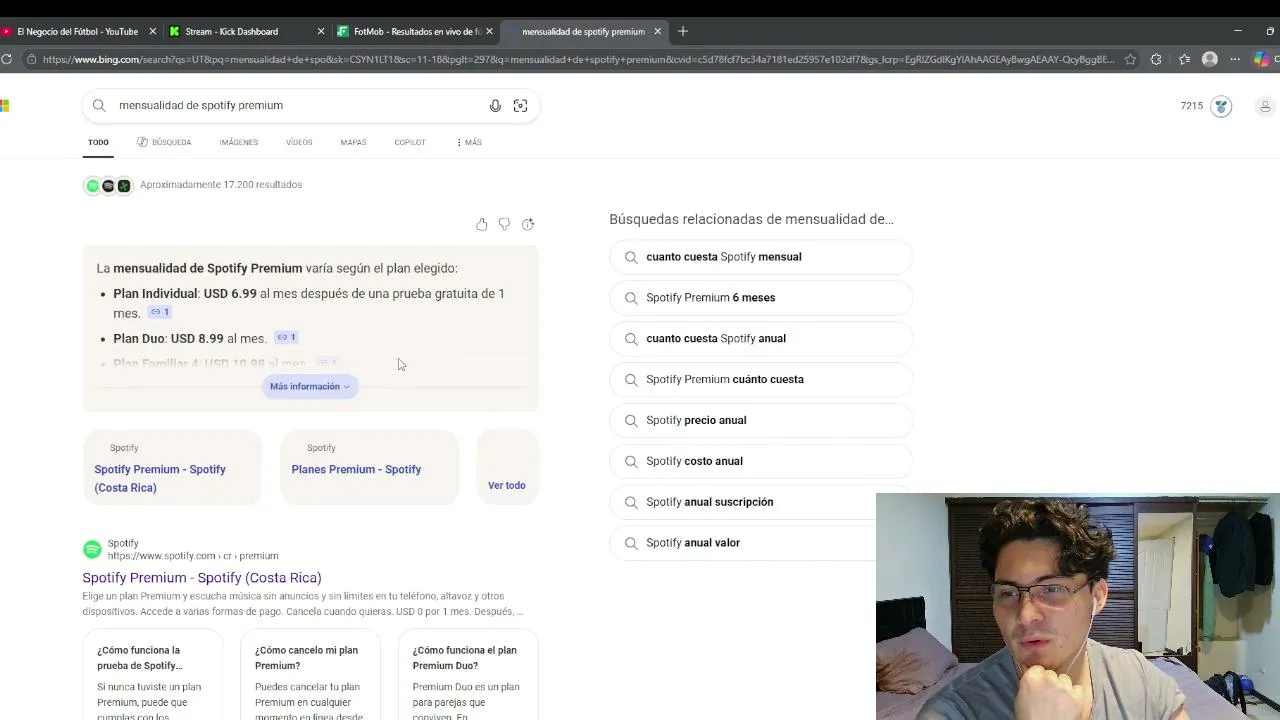Click the browser address bar URL

tap(578, 59)
